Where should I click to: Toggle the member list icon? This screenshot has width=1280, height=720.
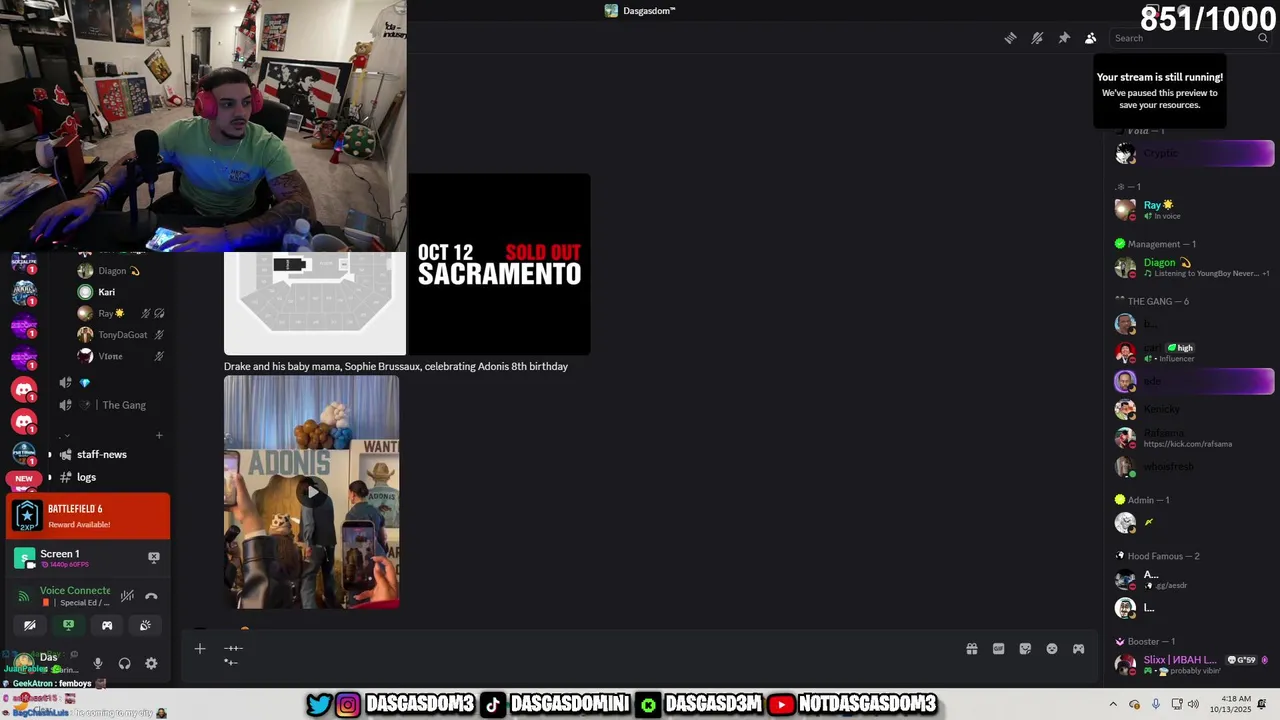(x=1091, y=38)
